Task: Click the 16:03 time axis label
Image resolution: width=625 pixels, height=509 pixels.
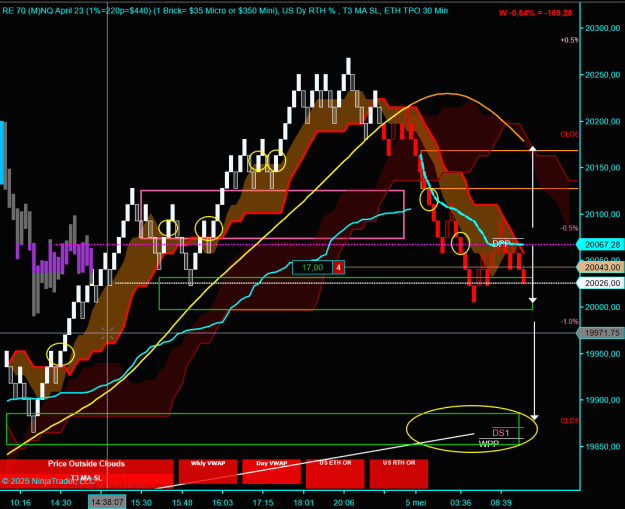Action: tap(222, 503)
